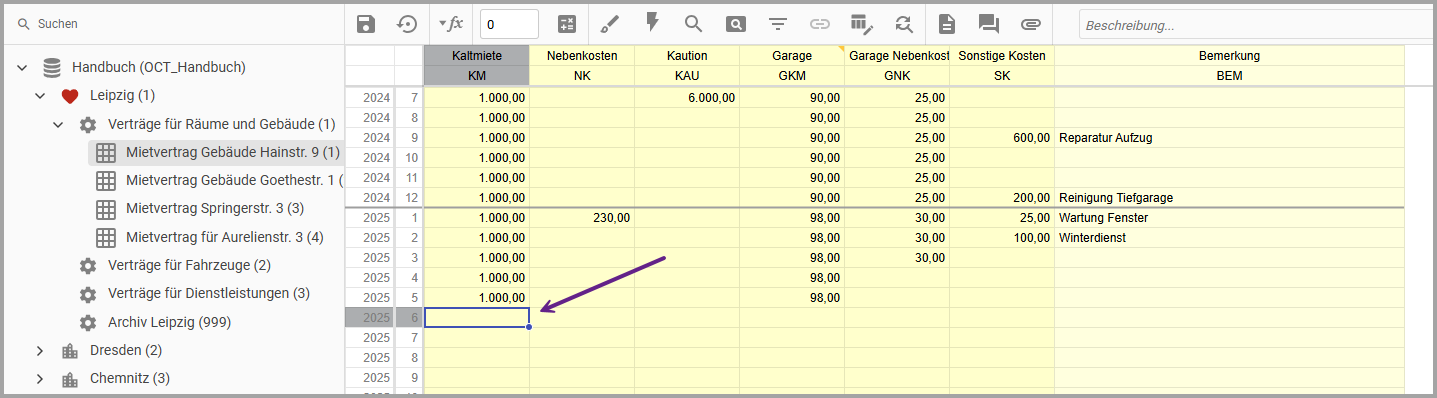Click the magnifier search icon
The width and height of the screenshot is (1437, 398).
pyautogui.click(x=693, y=24)
